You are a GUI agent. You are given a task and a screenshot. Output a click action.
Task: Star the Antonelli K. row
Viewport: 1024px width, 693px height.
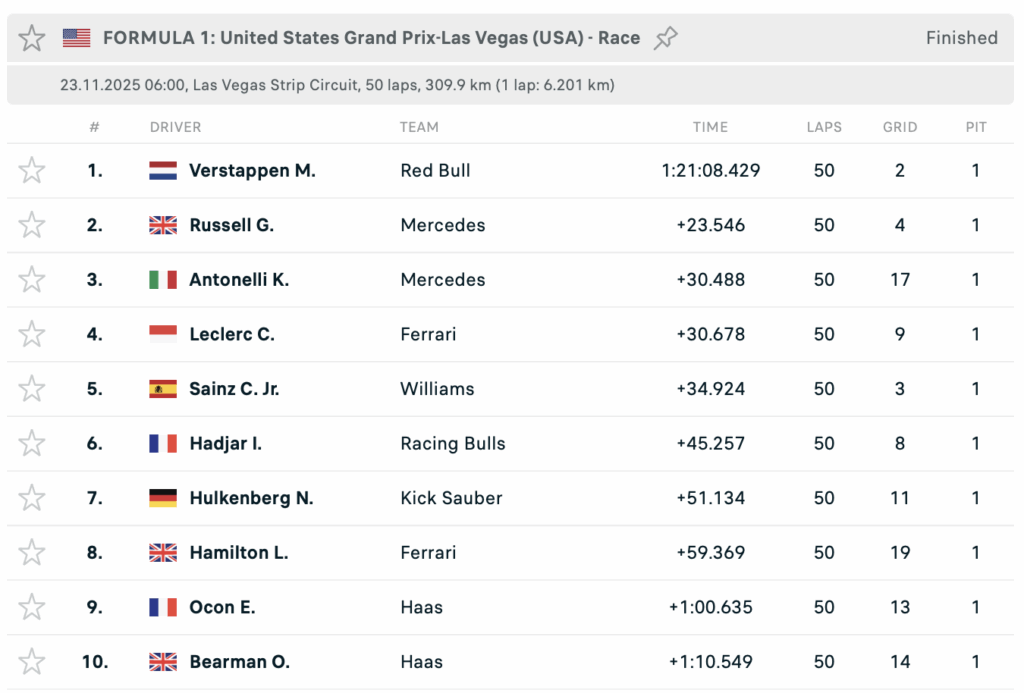32,280
